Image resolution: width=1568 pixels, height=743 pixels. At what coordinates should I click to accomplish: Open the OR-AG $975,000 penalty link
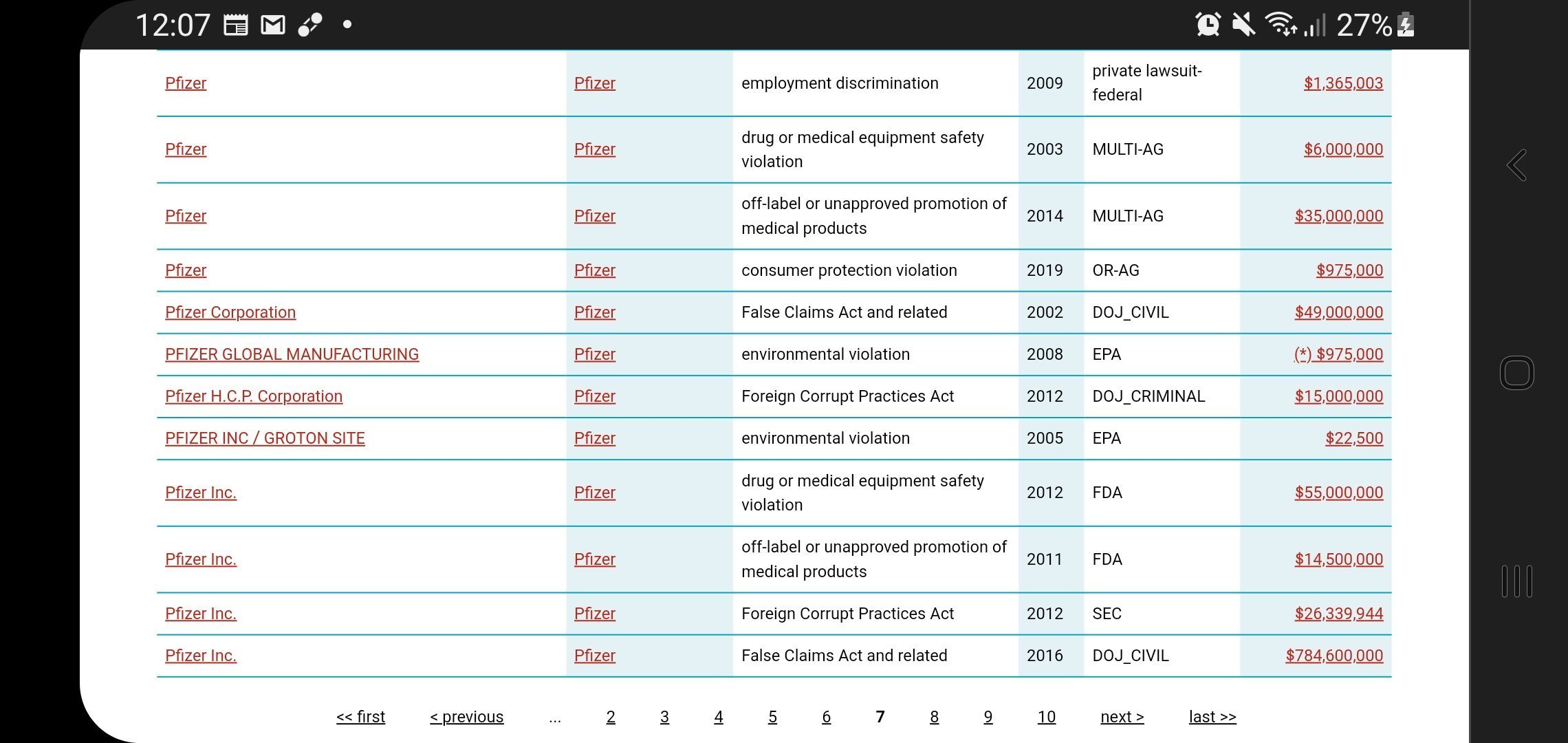[1349, 270]
